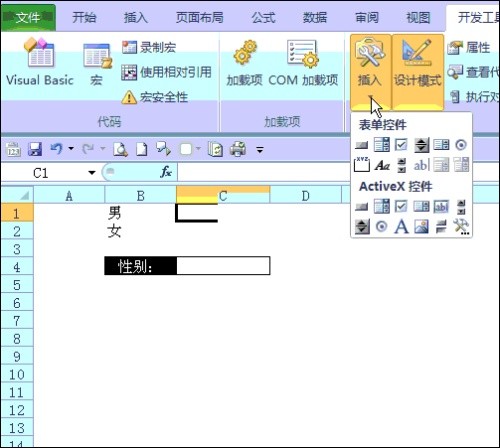
Task: Select row 10 header
Action: (17, 374)
